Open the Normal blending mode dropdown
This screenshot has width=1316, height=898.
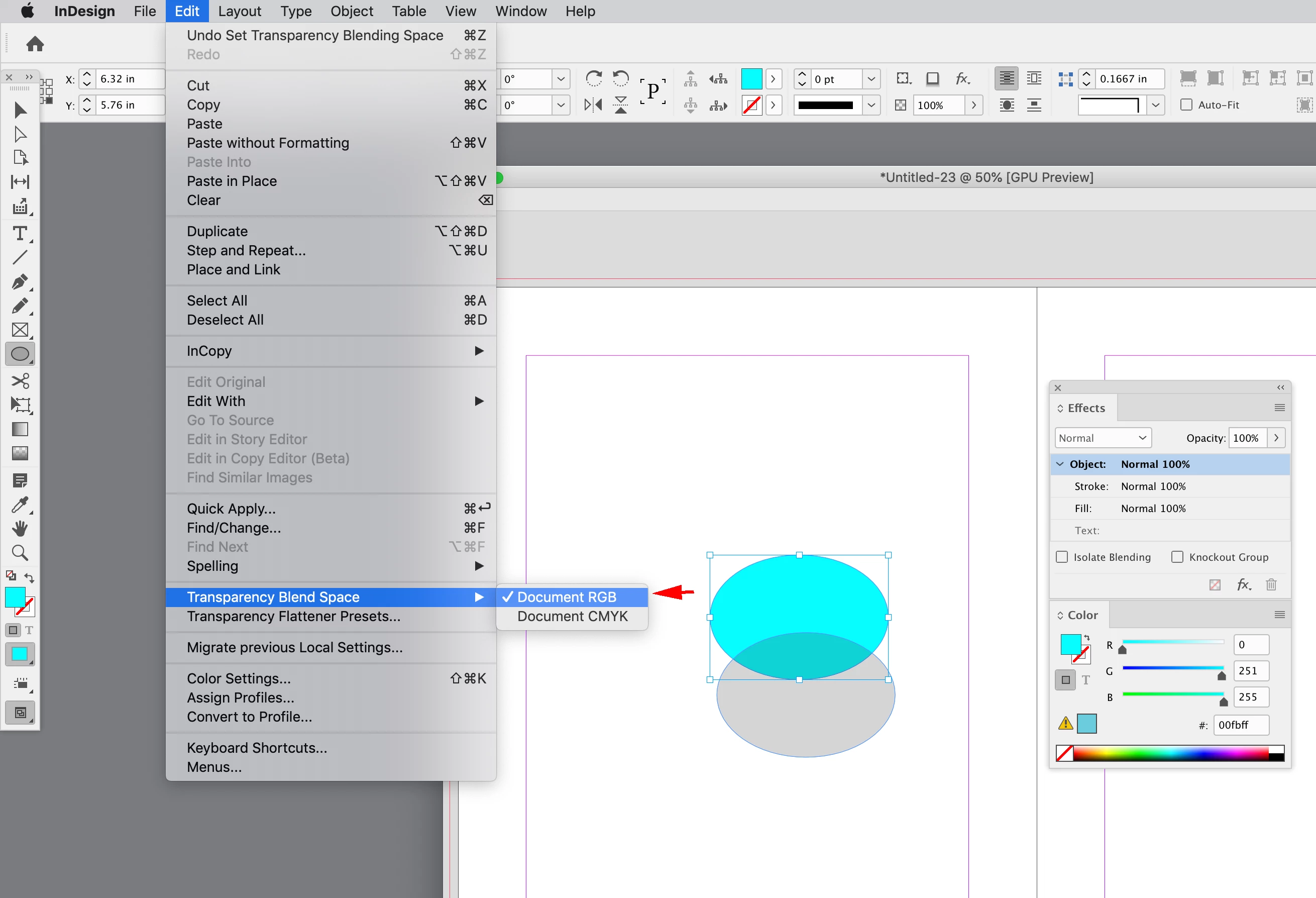pos(1103,438)
